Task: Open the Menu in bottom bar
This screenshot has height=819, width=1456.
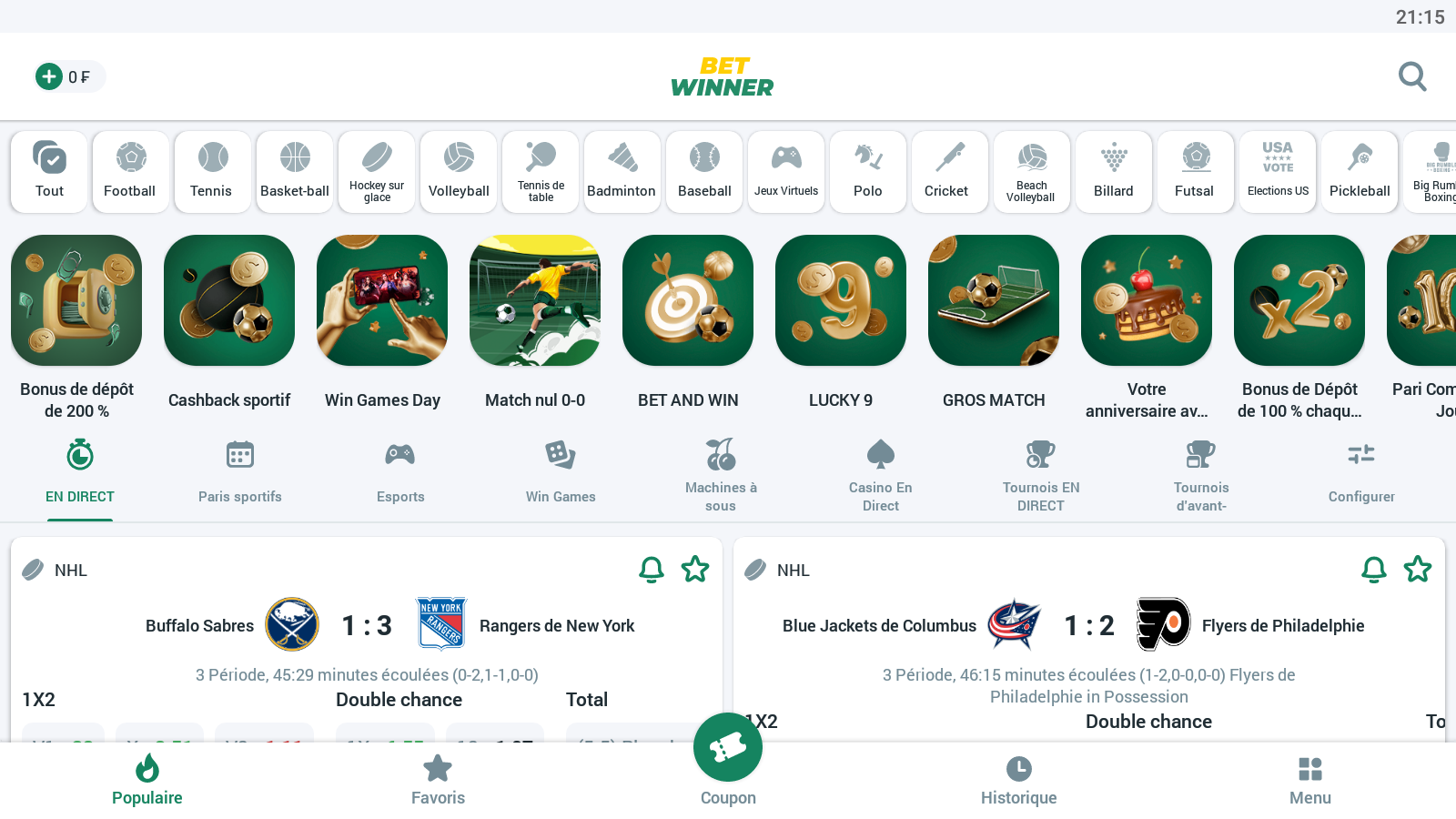Action: point(1310,782)
